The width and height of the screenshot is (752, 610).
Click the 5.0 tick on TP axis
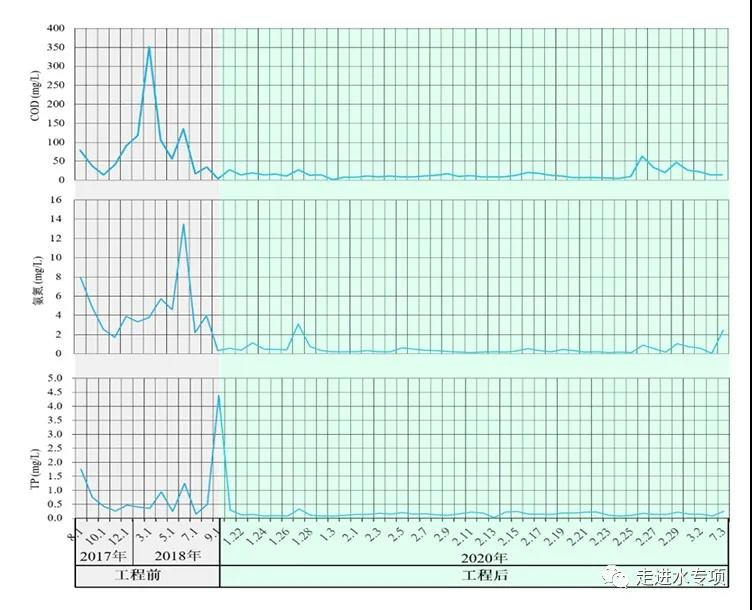point(58,378)
